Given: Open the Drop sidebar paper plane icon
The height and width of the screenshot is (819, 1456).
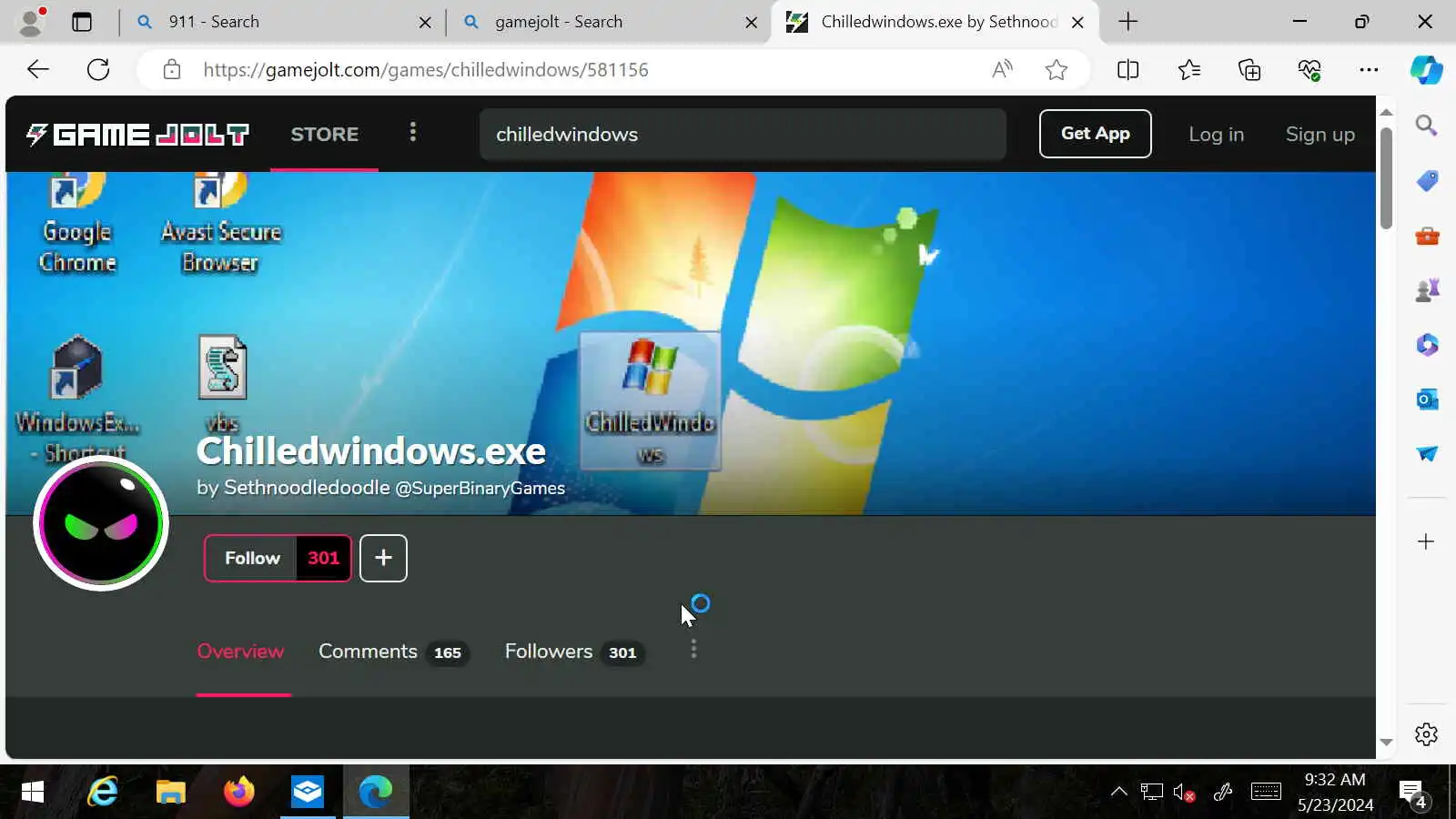Looking at the screenshot, I should point(1427,453).
